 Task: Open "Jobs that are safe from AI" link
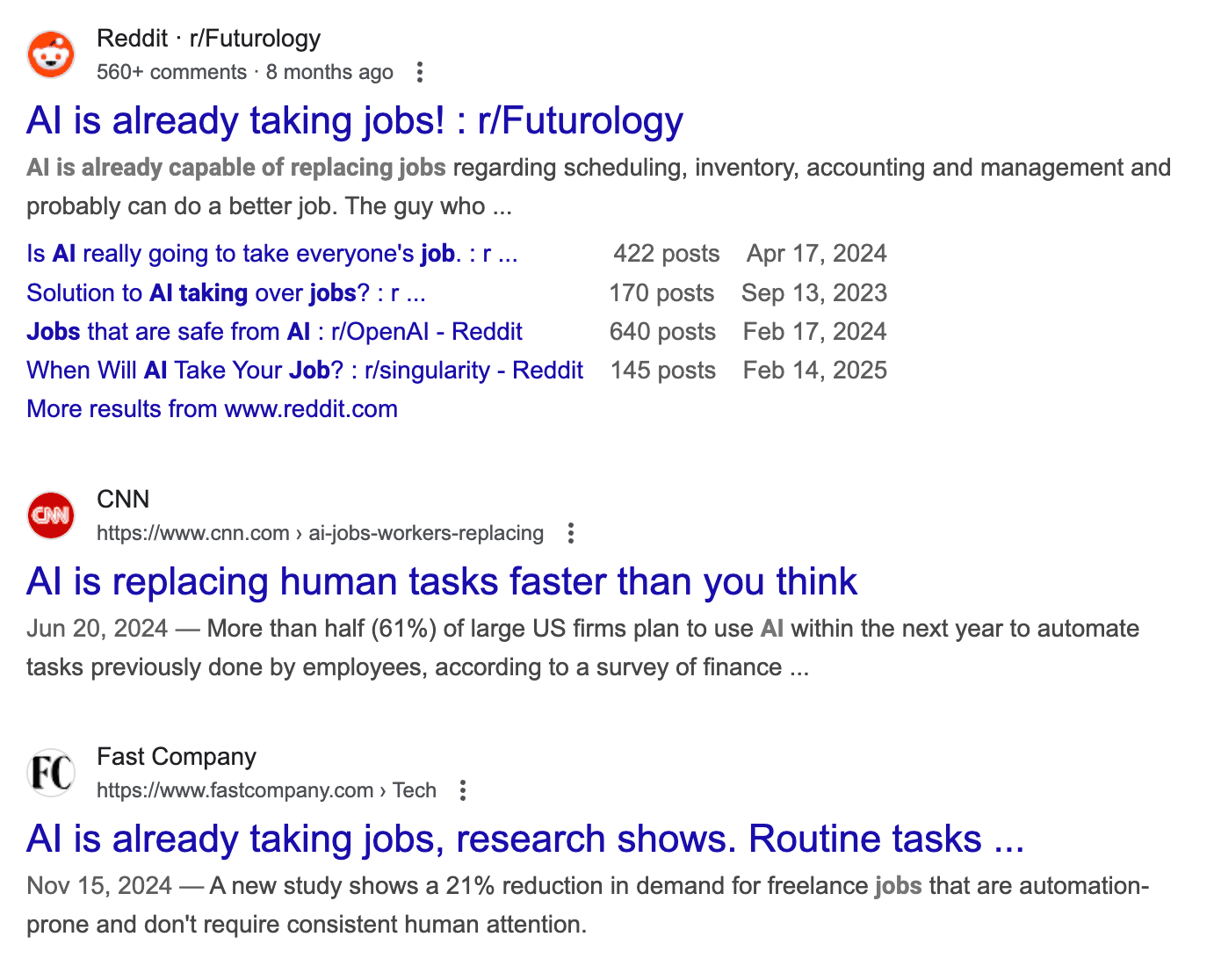click(x=274, y=331)
